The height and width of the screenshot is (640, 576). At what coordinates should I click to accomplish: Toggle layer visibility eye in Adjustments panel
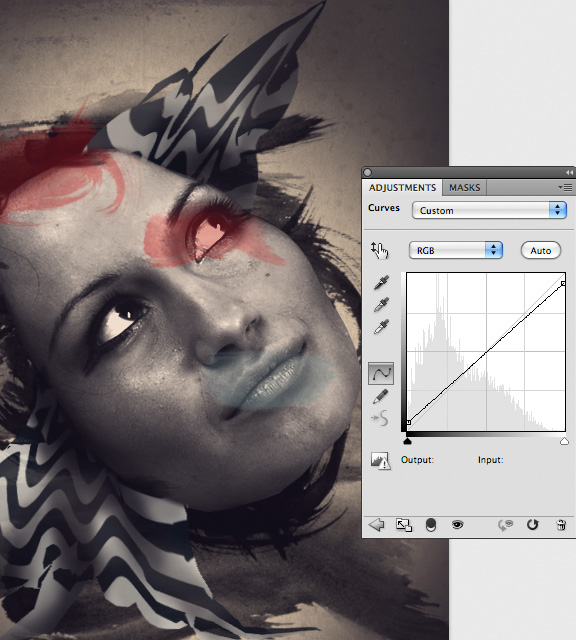pyautogui.click(x=458, y=524)
